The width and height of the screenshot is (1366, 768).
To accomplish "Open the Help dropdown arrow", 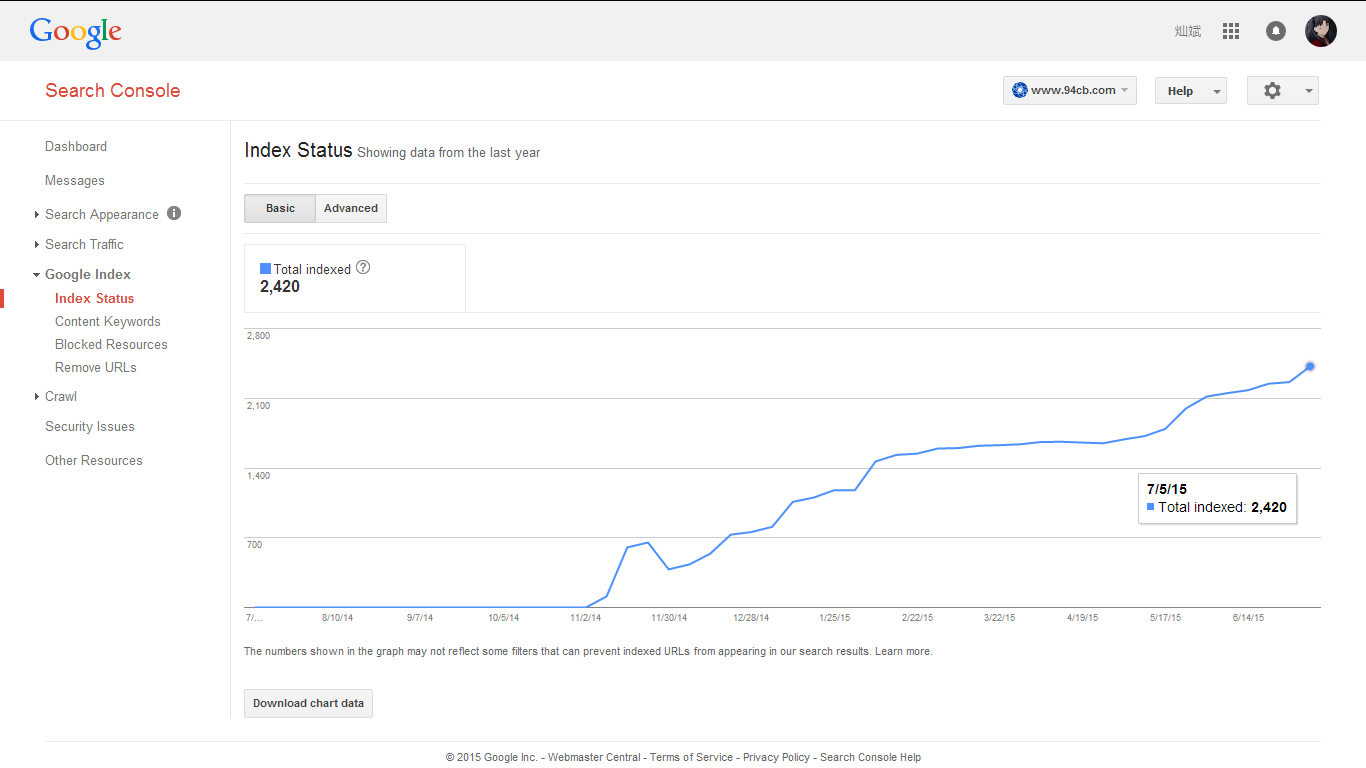I will tap(1217, 91).
